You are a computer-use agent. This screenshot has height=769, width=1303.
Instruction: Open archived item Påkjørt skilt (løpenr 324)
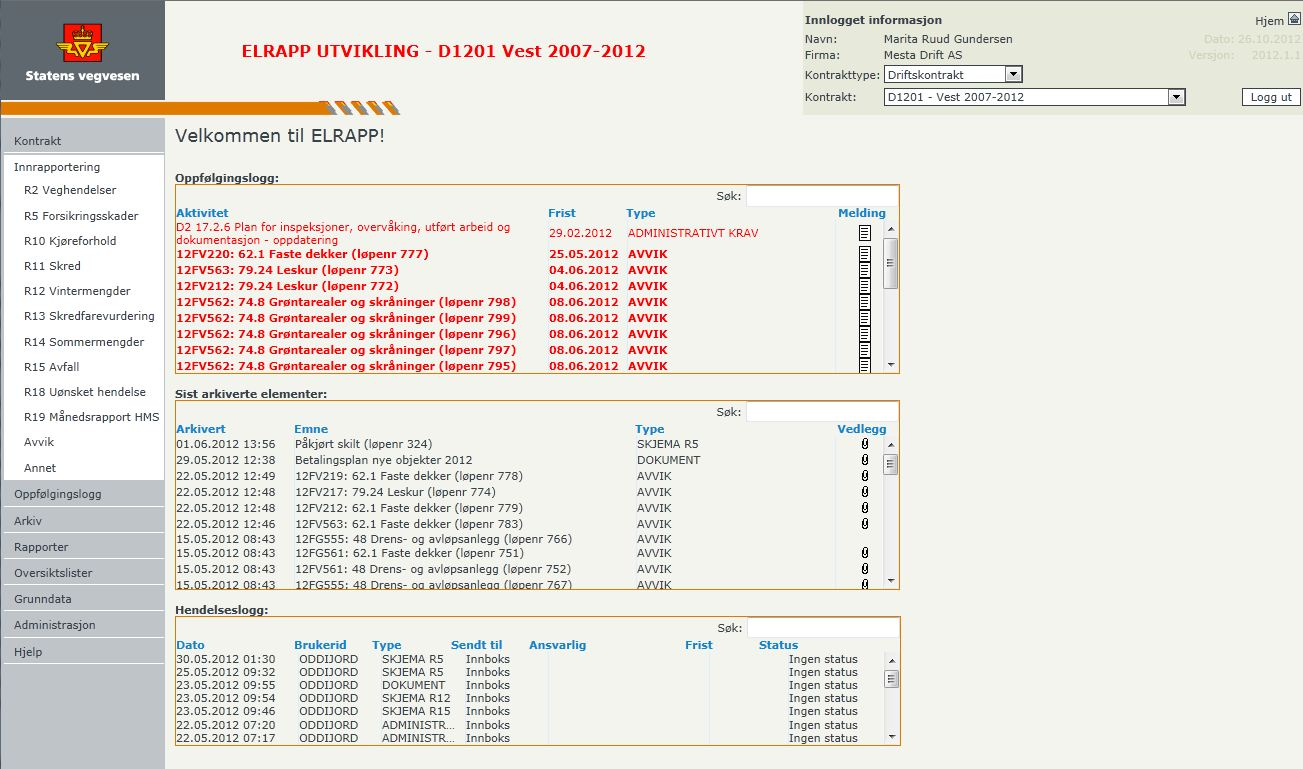(363, 444)
